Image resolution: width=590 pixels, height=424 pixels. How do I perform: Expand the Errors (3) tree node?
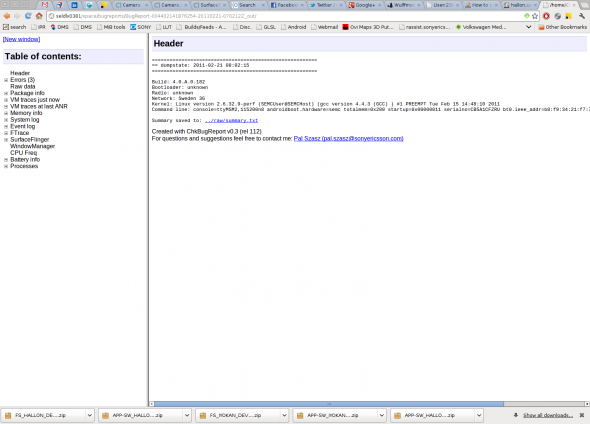(6, 80)
